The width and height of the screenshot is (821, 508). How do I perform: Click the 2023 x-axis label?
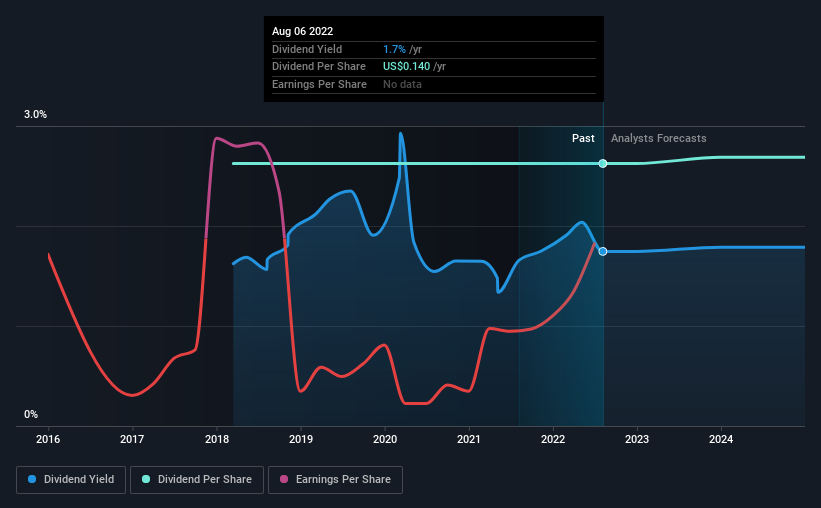click(637, 439)
